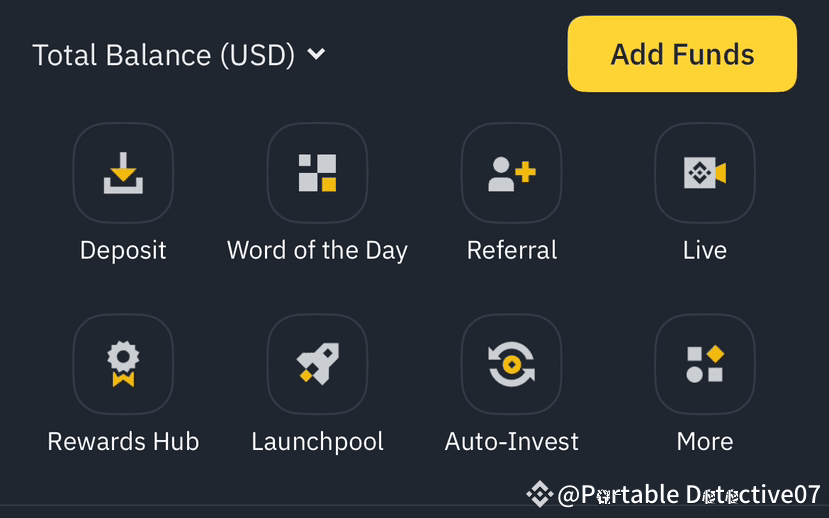Click the More text label
This screenshot has height=518, width=829.
(x=704, y=441)
